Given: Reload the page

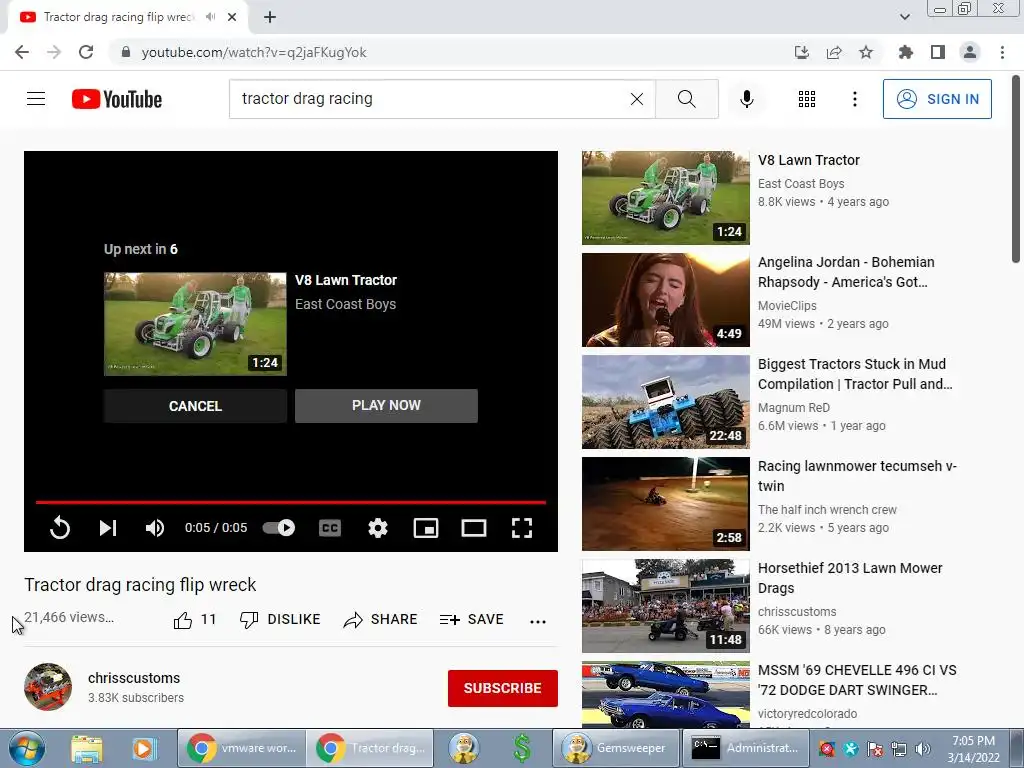Looking at the screenshot, I should pos(86,52).
